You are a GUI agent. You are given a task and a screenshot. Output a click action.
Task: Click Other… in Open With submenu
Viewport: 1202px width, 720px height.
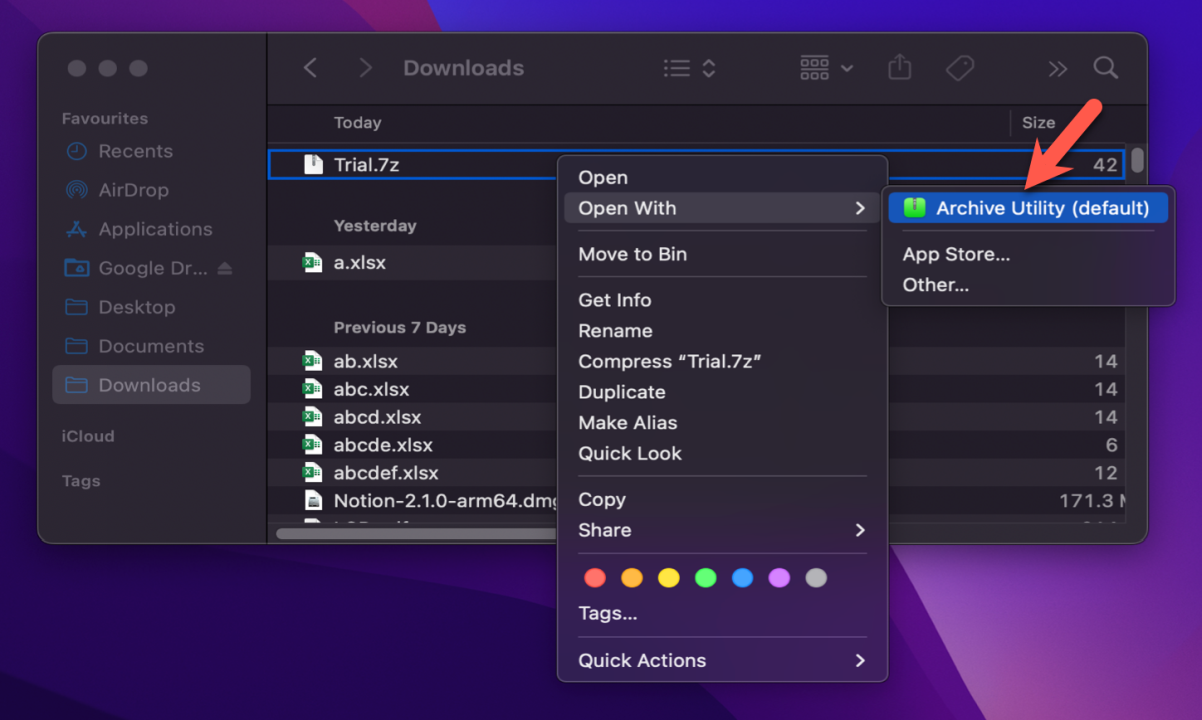click(x=935, y=285)
